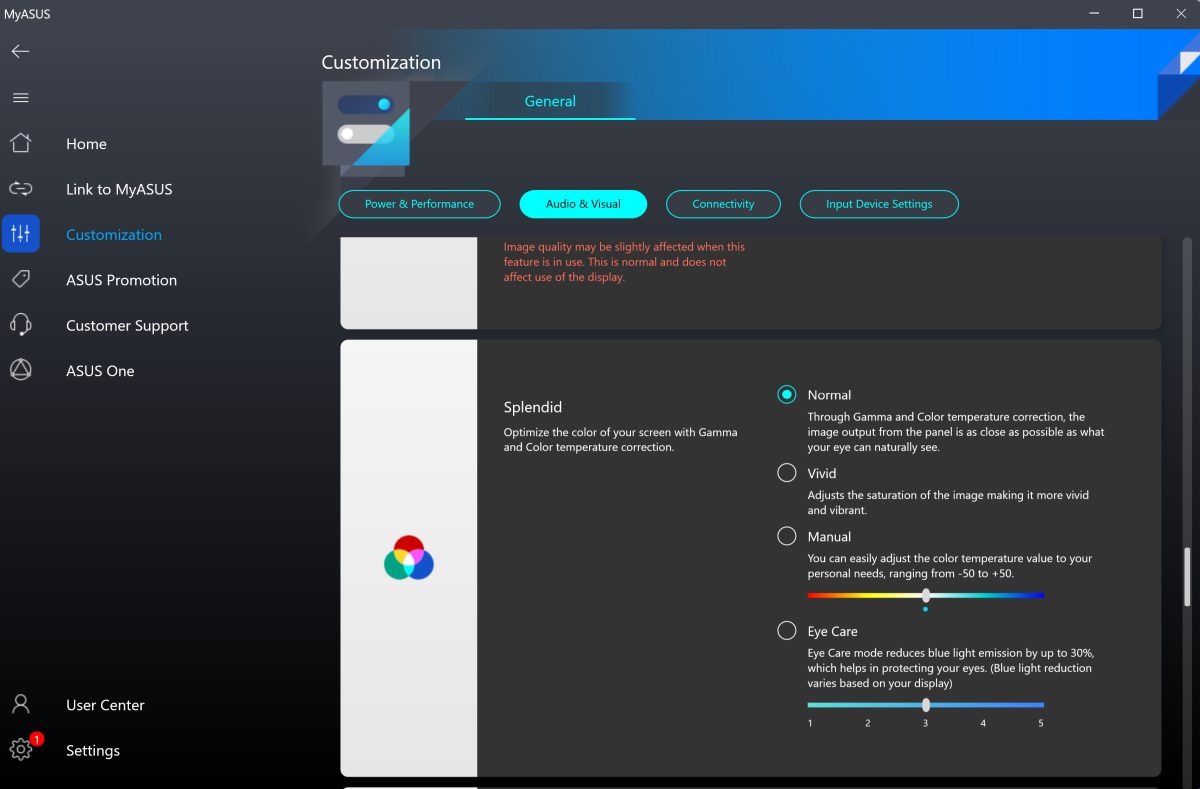The width and height of the screenshot is (1200, 789).
Task: Open Link to MyASUS page
Action: coord(119,189)
